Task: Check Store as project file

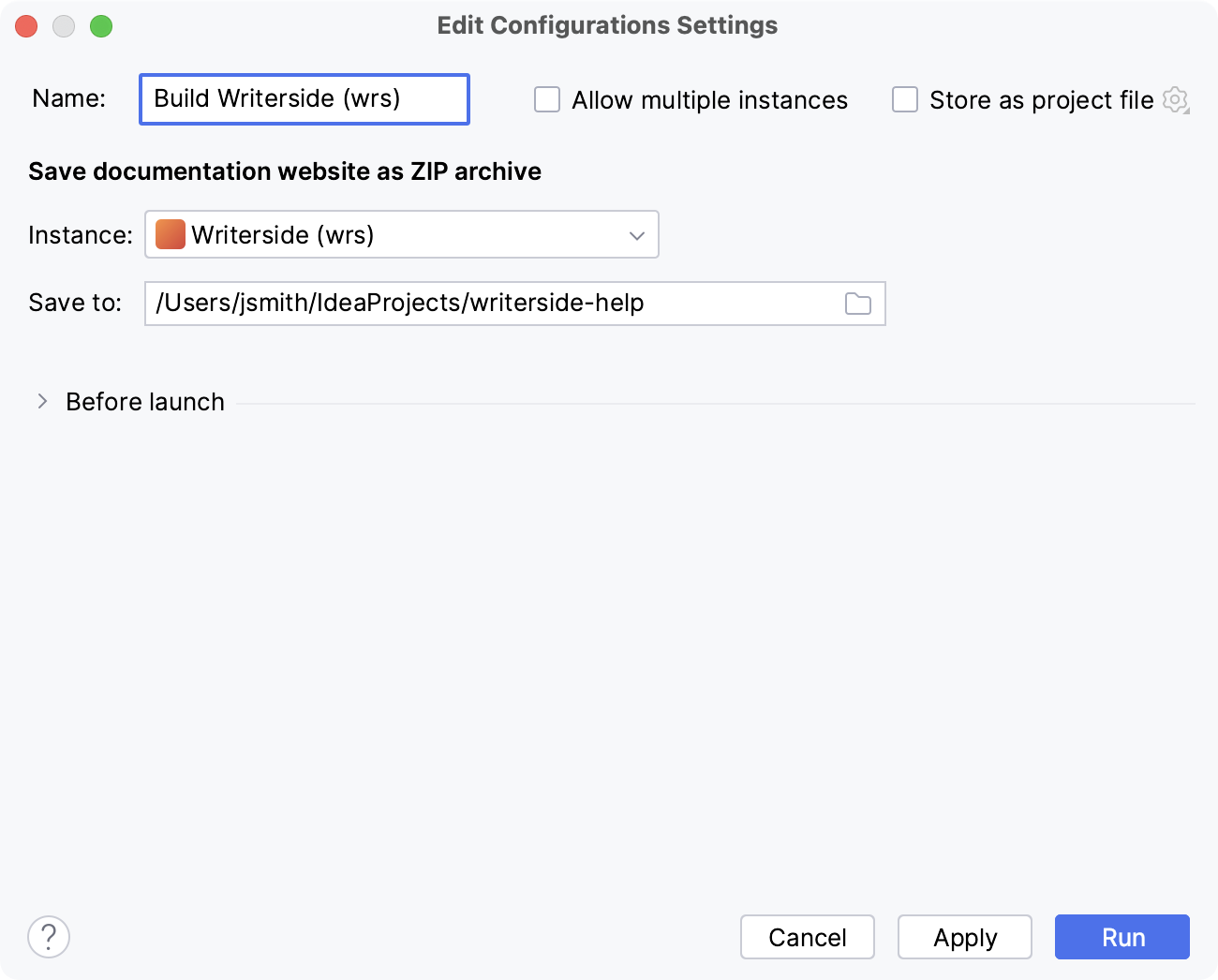Action: click(905, 99)
